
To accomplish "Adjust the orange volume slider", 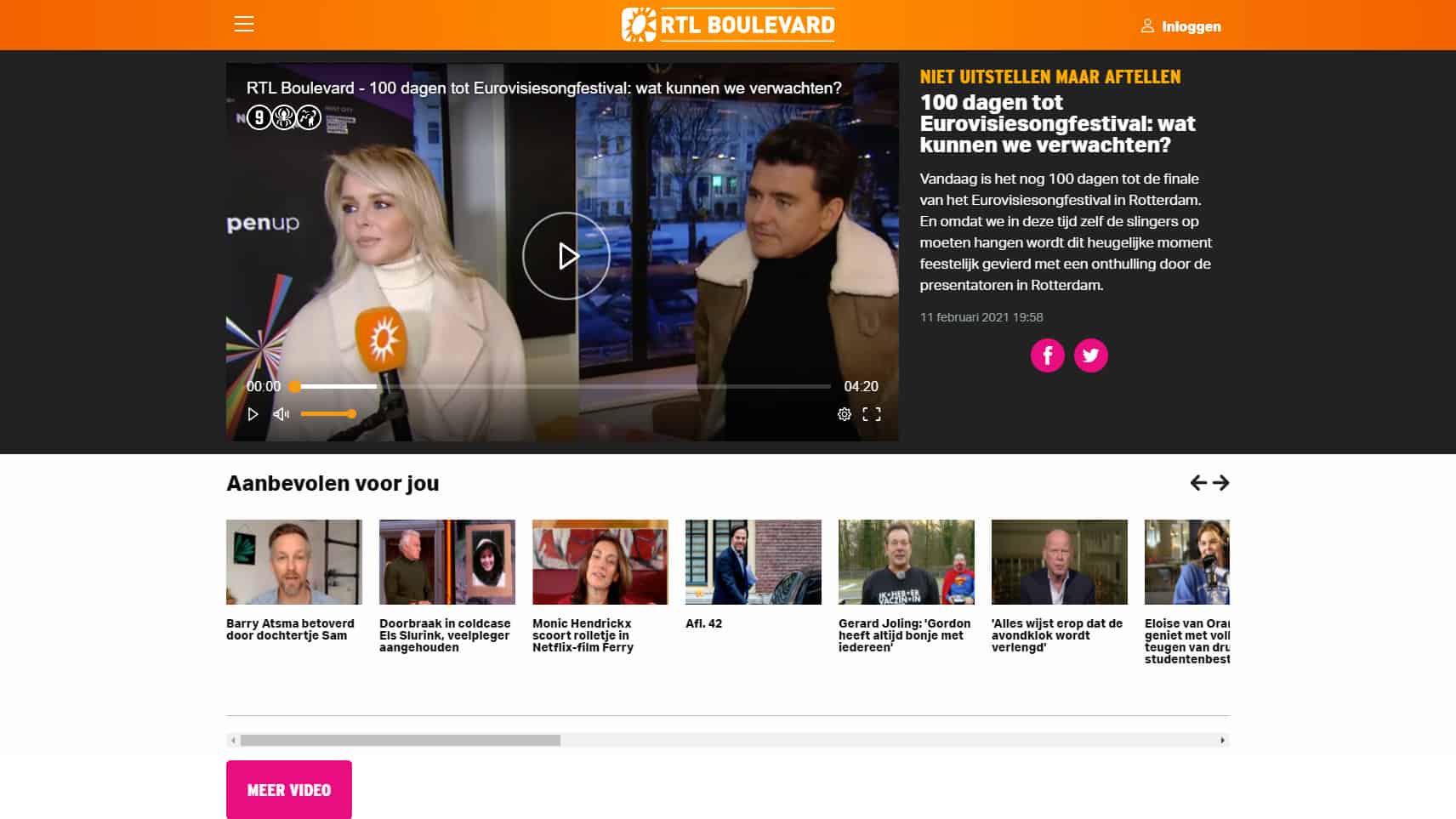I will pyautogui.click(x=328, y=414).
